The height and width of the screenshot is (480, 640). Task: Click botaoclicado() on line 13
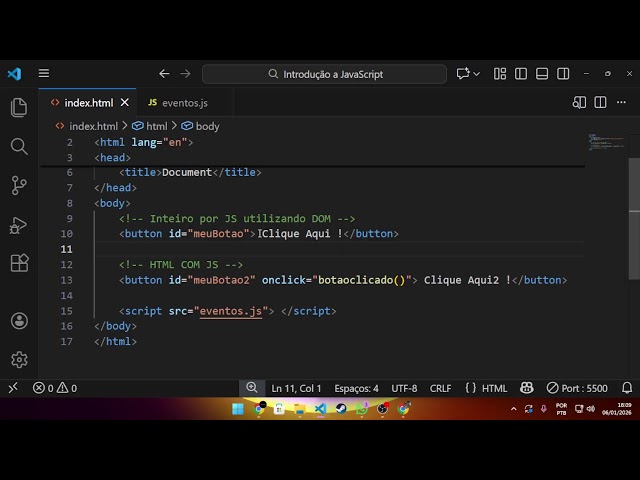362,280
